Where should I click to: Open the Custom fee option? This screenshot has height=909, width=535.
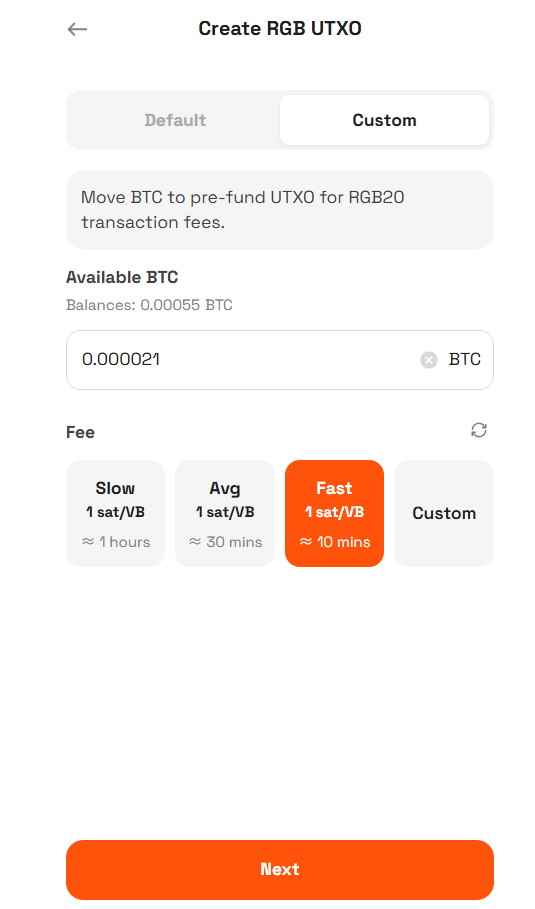tap(444, 513)
